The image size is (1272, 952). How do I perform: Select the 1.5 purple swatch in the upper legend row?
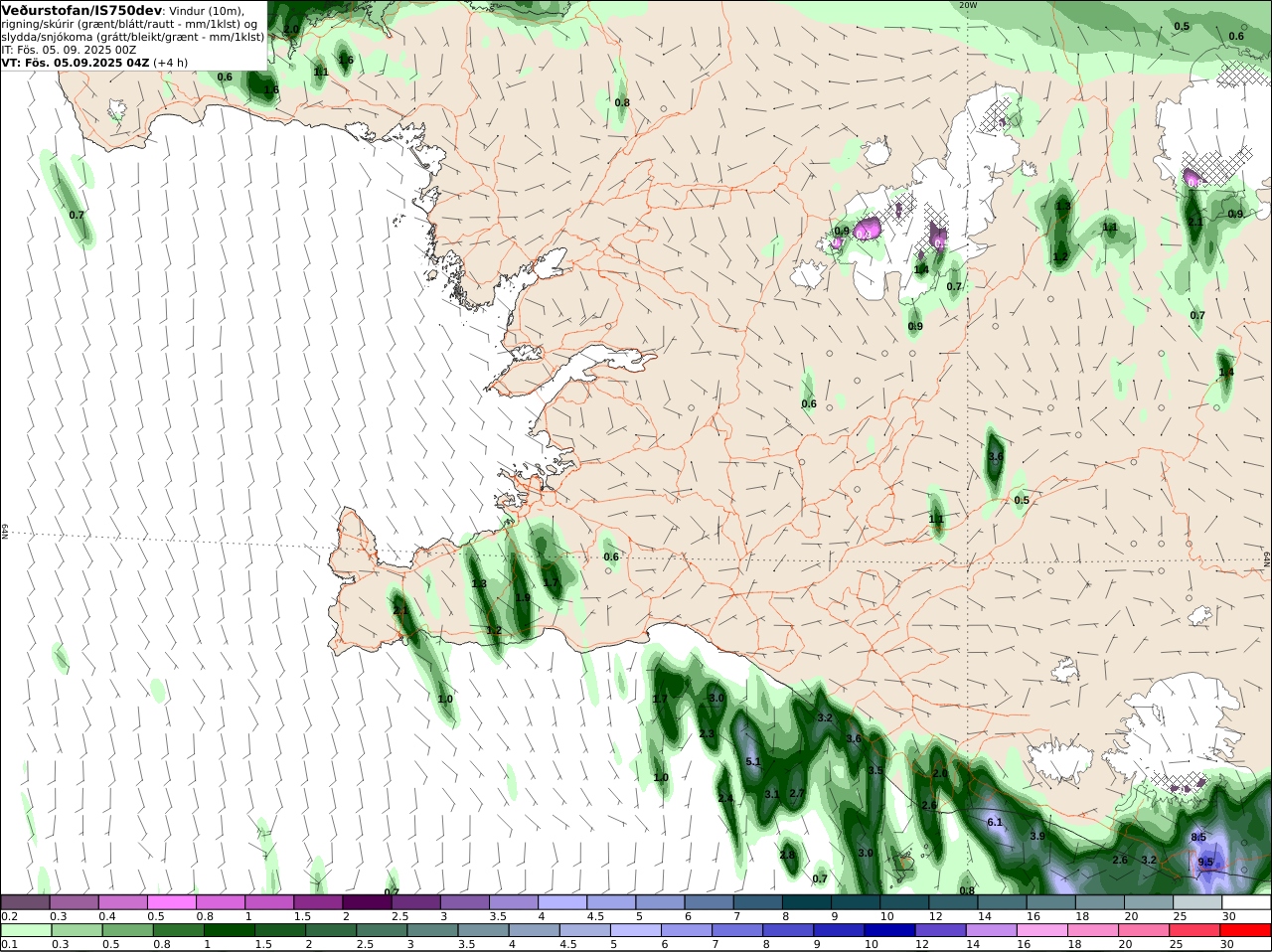(x=318, y=902)
